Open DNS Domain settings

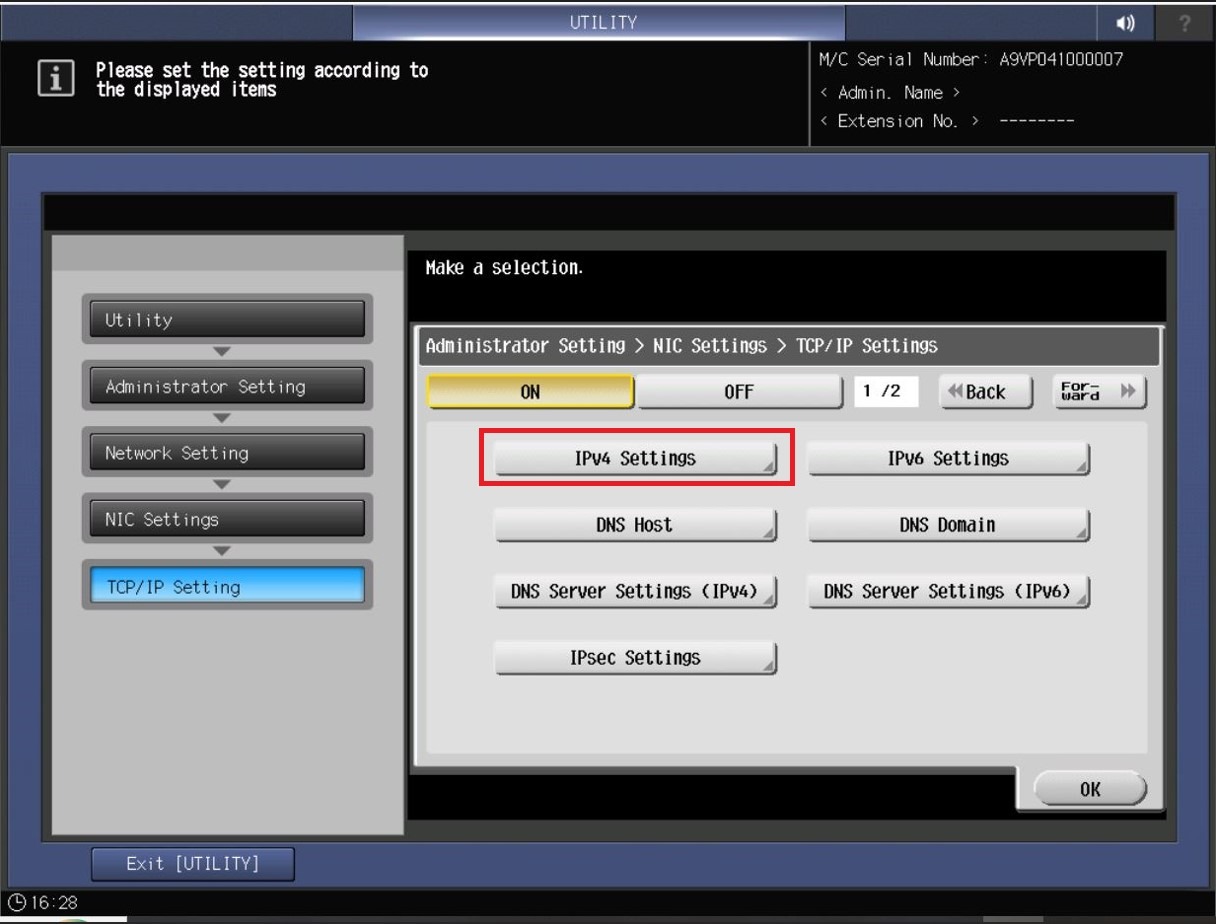[x=948, y=525]
